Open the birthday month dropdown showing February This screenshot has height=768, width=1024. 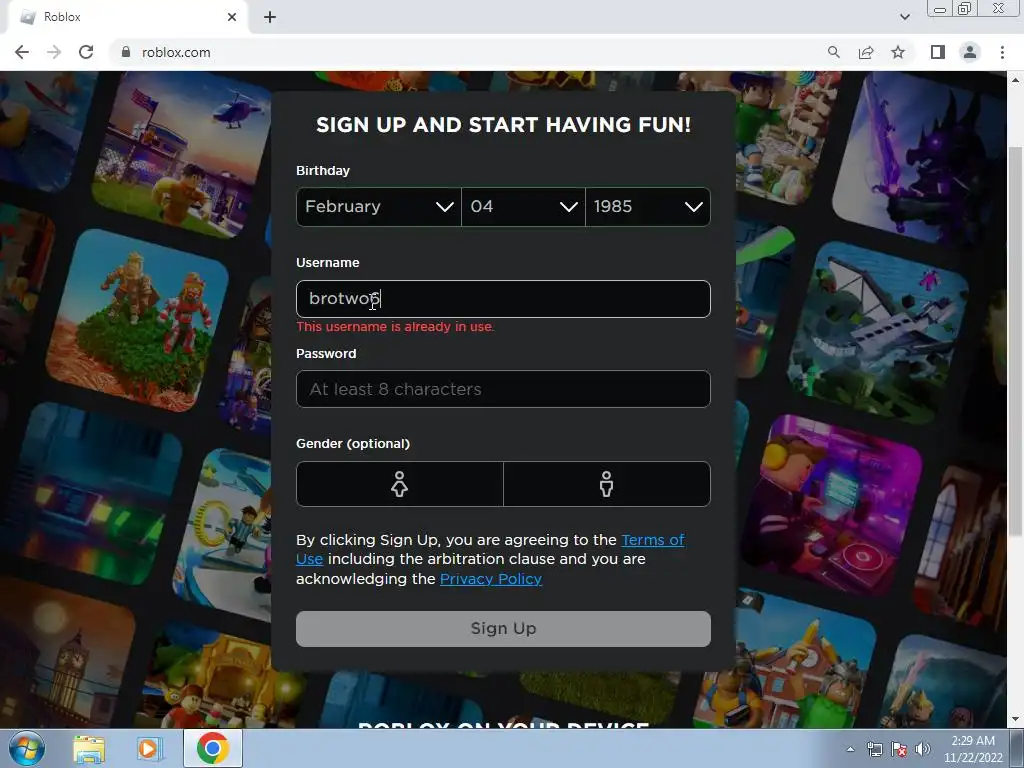pos(379,207)
